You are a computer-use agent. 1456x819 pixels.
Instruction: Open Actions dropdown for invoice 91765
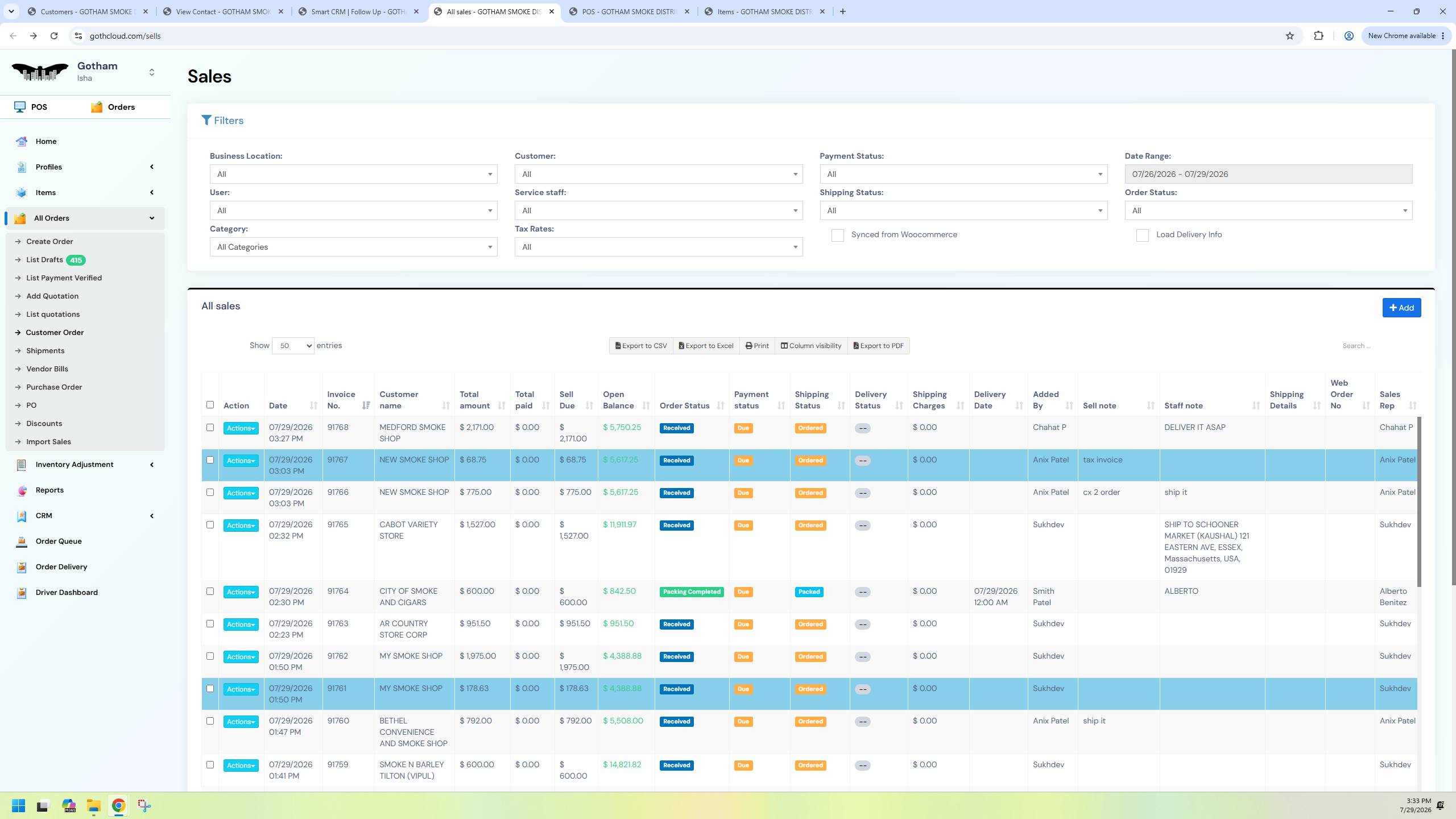(241, 526)
